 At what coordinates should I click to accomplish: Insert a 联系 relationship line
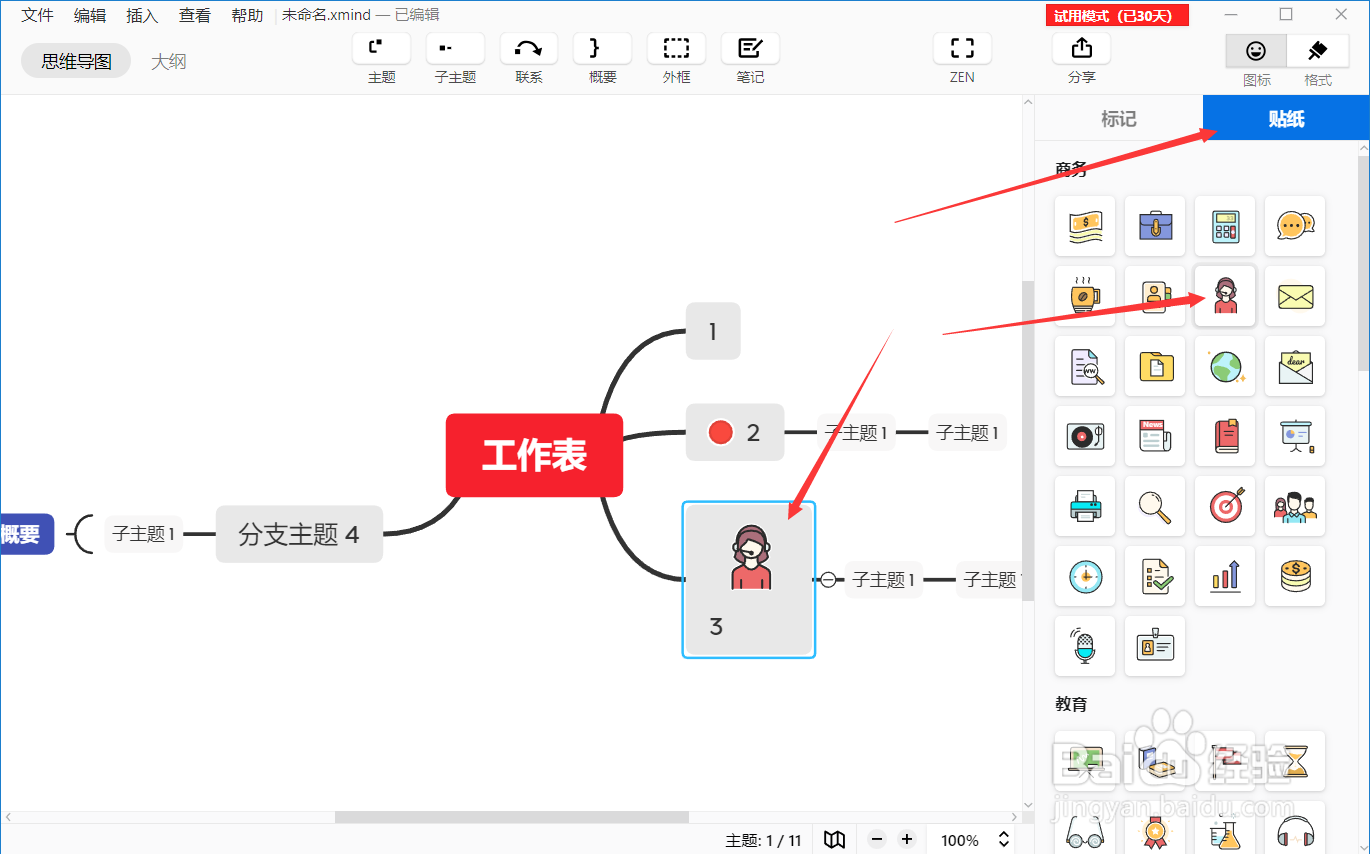coord(528,55)
